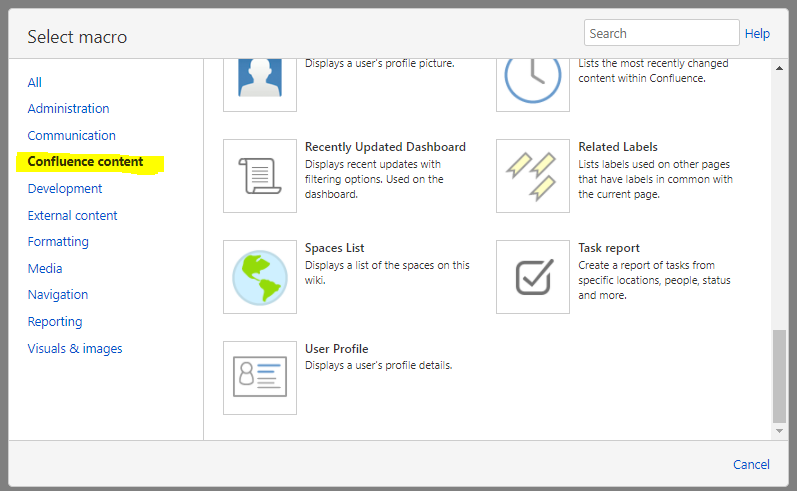
Task: Choose the Recently Changed clock icon
Action: (x=533, y=84)
